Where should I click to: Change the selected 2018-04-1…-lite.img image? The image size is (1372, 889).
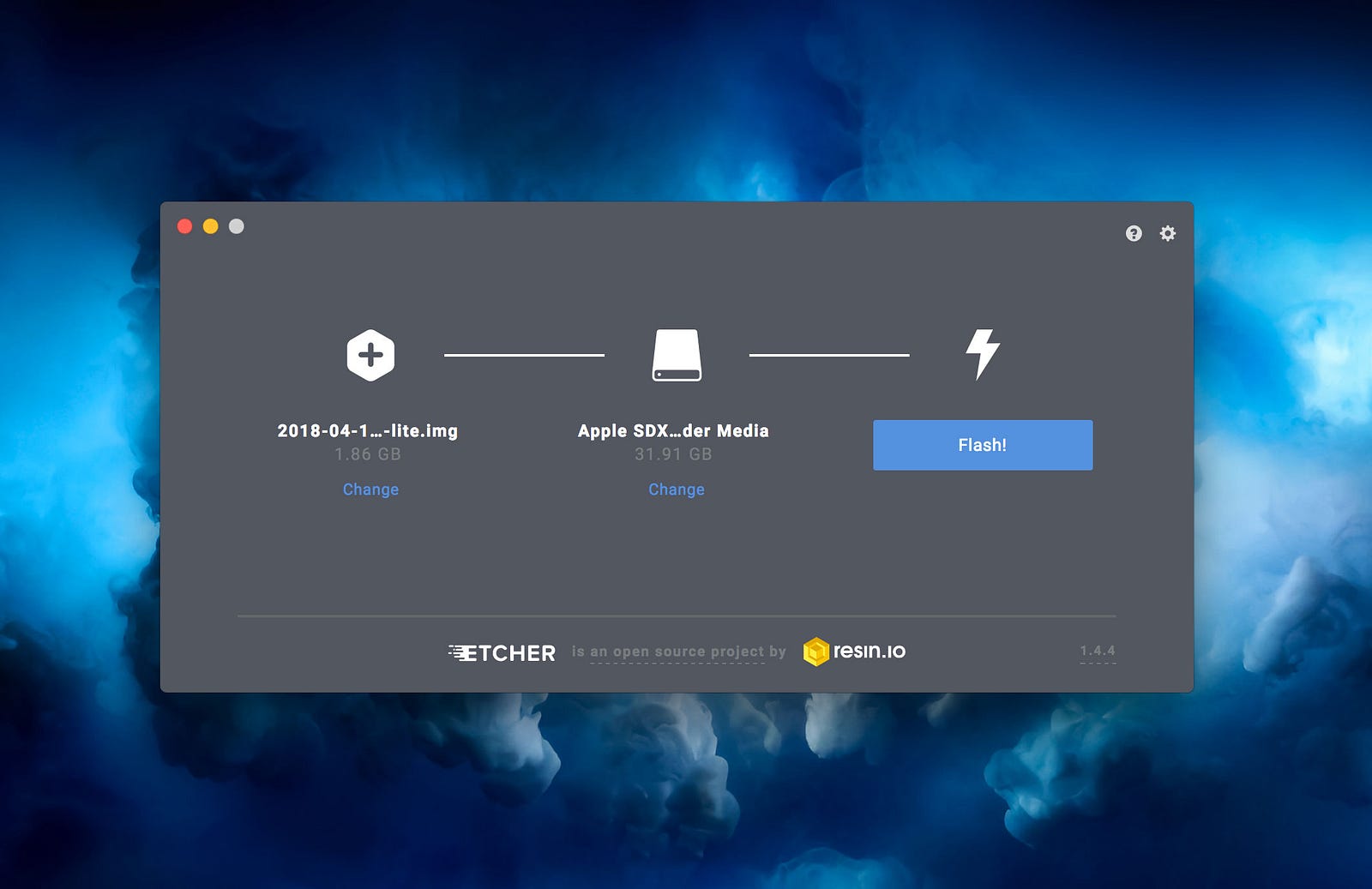(x=370, y=490)
